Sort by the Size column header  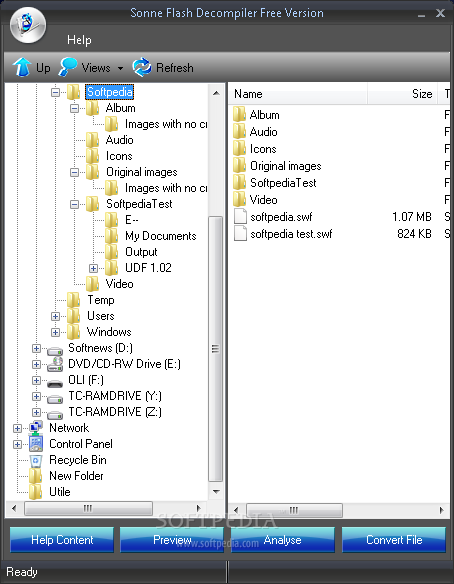402,94
